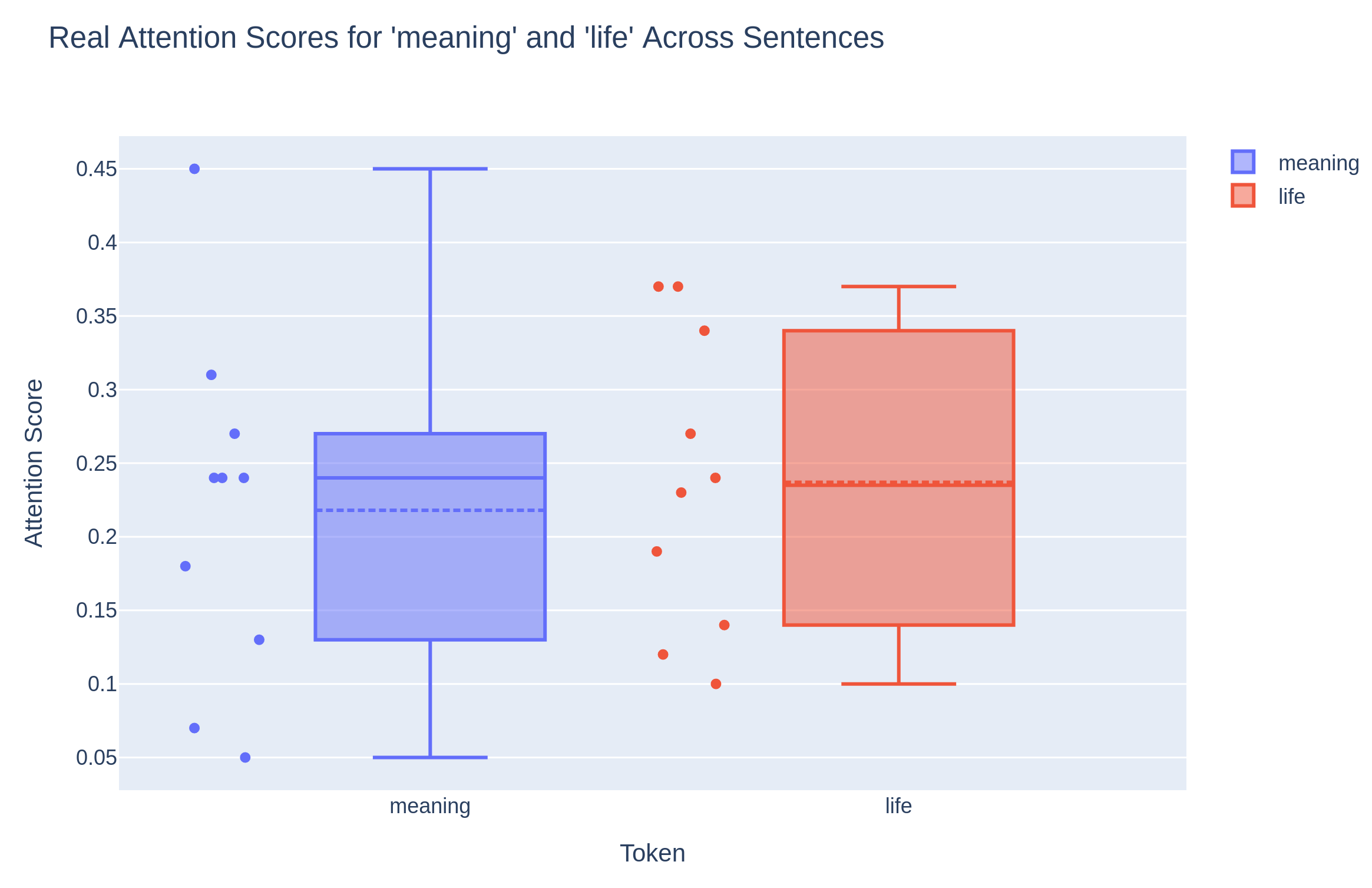Screen dimensions: 1372x888
Task: Select the lowest red life point at 0.1
Action: coord(716,684)
